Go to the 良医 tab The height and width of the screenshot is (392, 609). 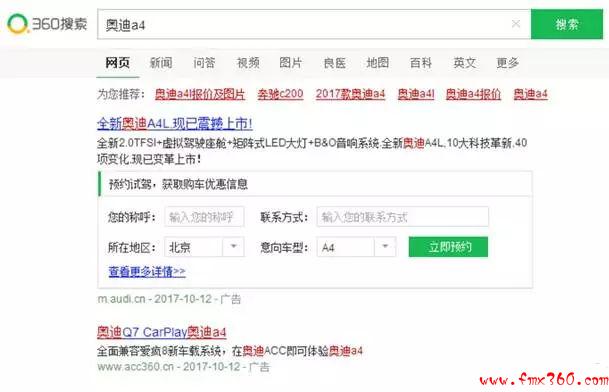pyautogui.click(x=334, y=63)
